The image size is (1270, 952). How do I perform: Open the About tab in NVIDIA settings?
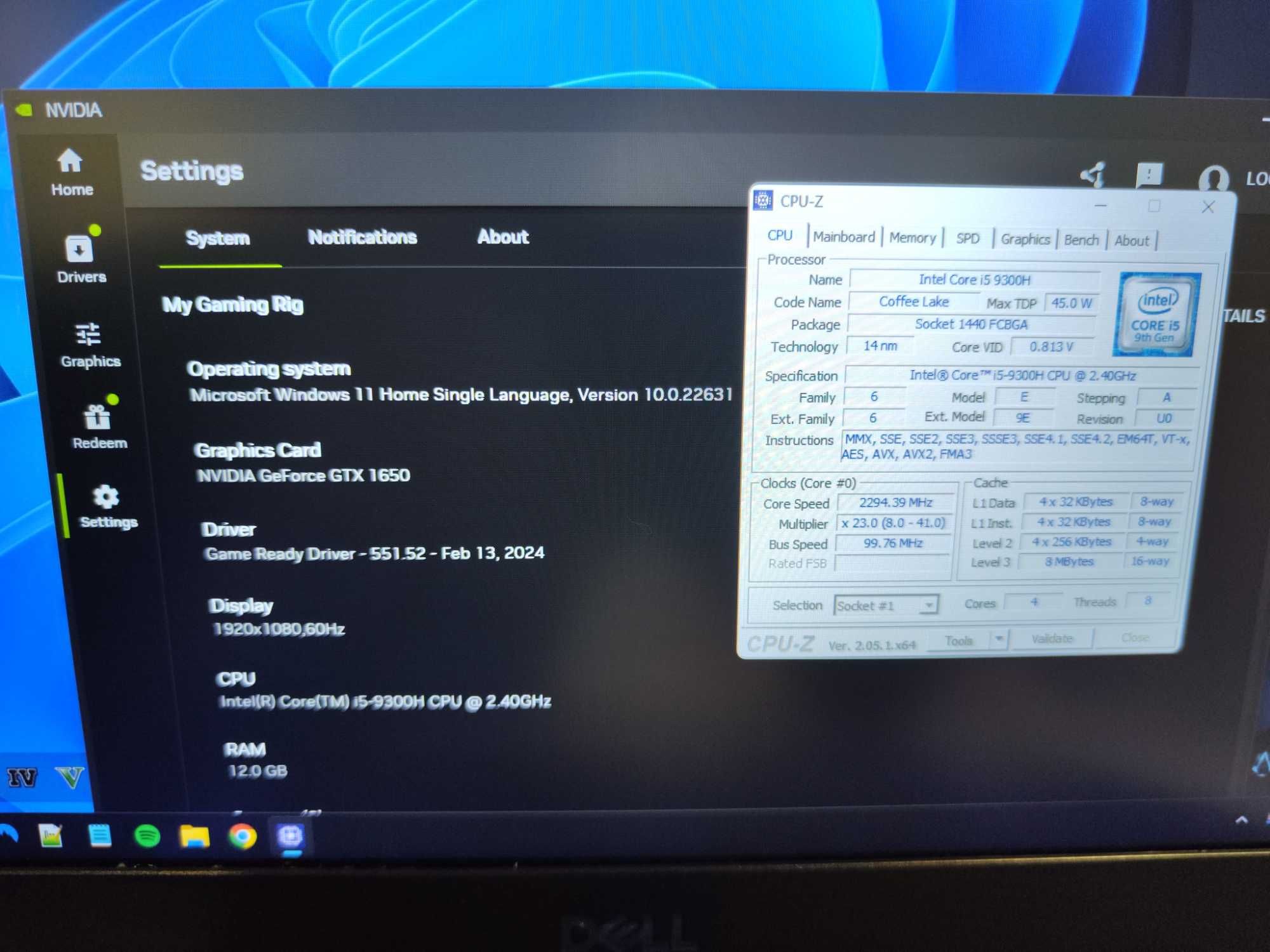point(503,237)
